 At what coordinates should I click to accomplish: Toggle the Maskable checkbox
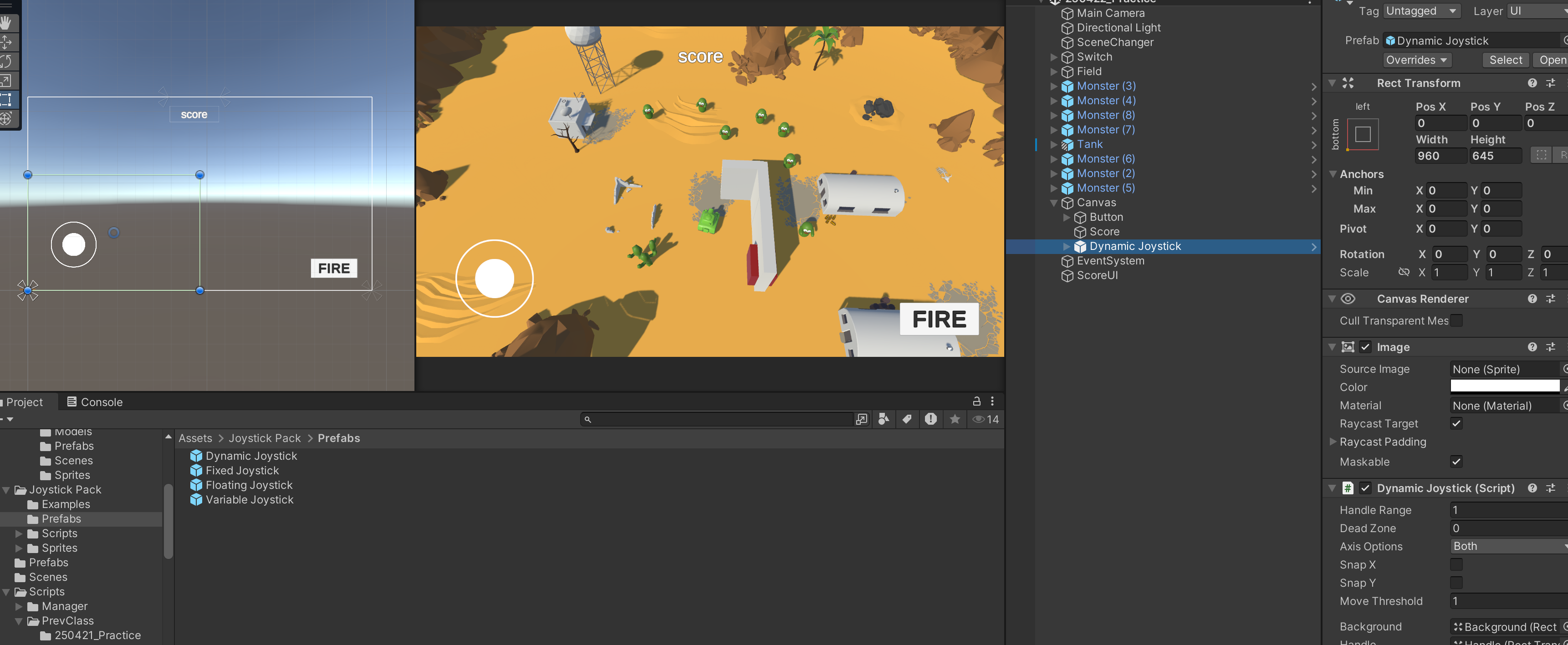pos(1456,462)
